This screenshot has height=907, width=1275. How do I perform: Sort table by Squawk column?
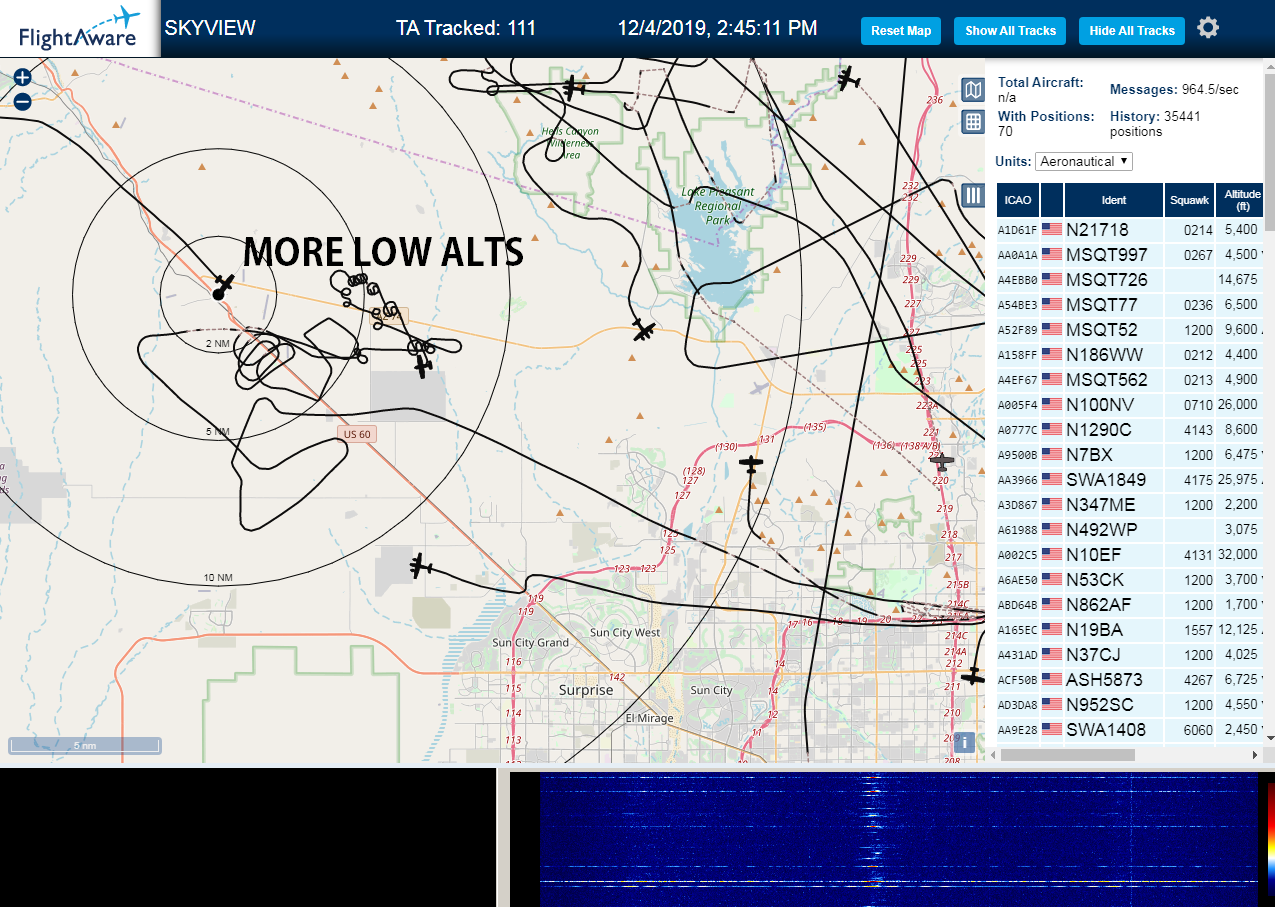coord(1189,200)
